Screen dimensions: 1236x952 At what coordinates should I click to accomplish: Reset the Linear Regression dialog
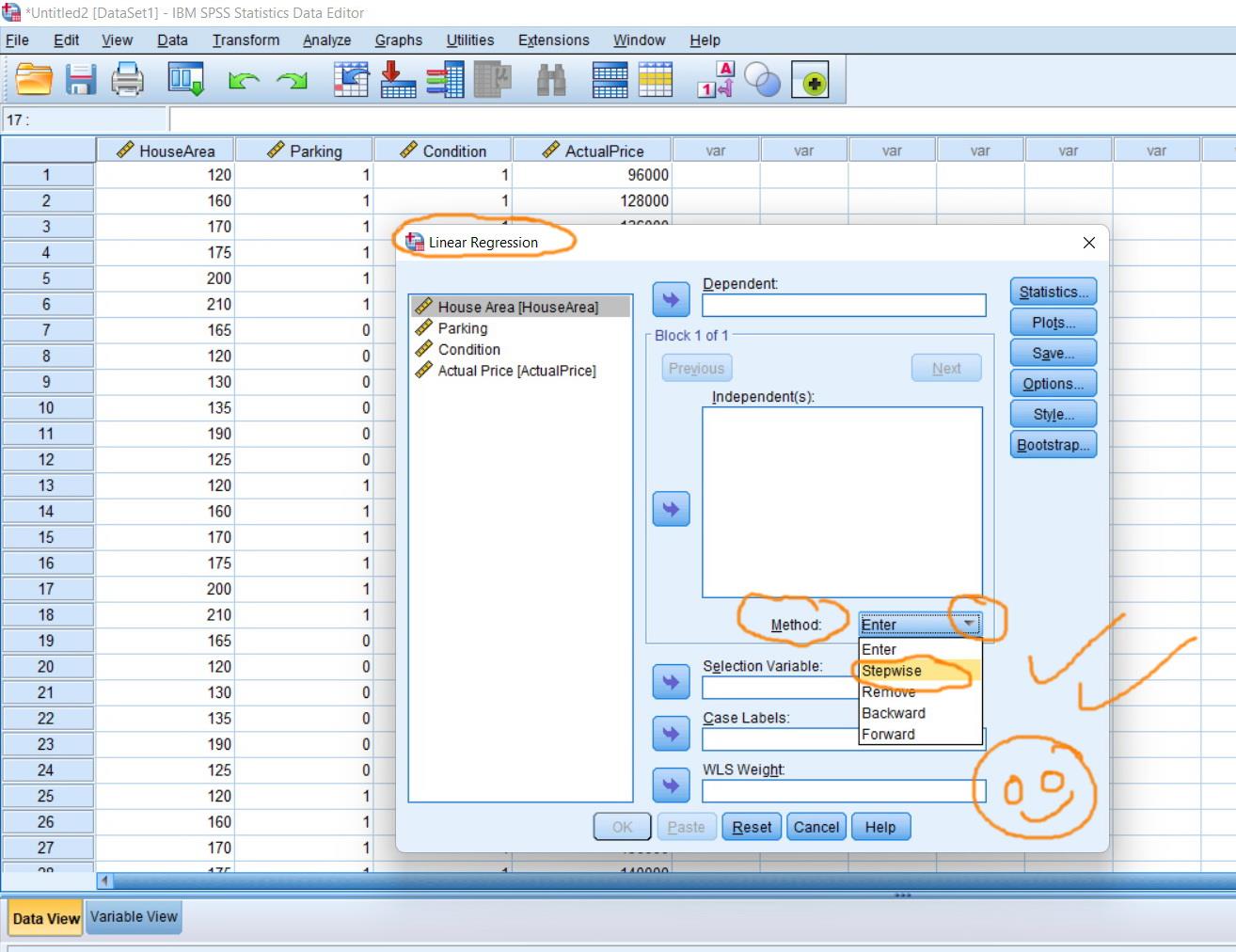click(x=751, y=826)
